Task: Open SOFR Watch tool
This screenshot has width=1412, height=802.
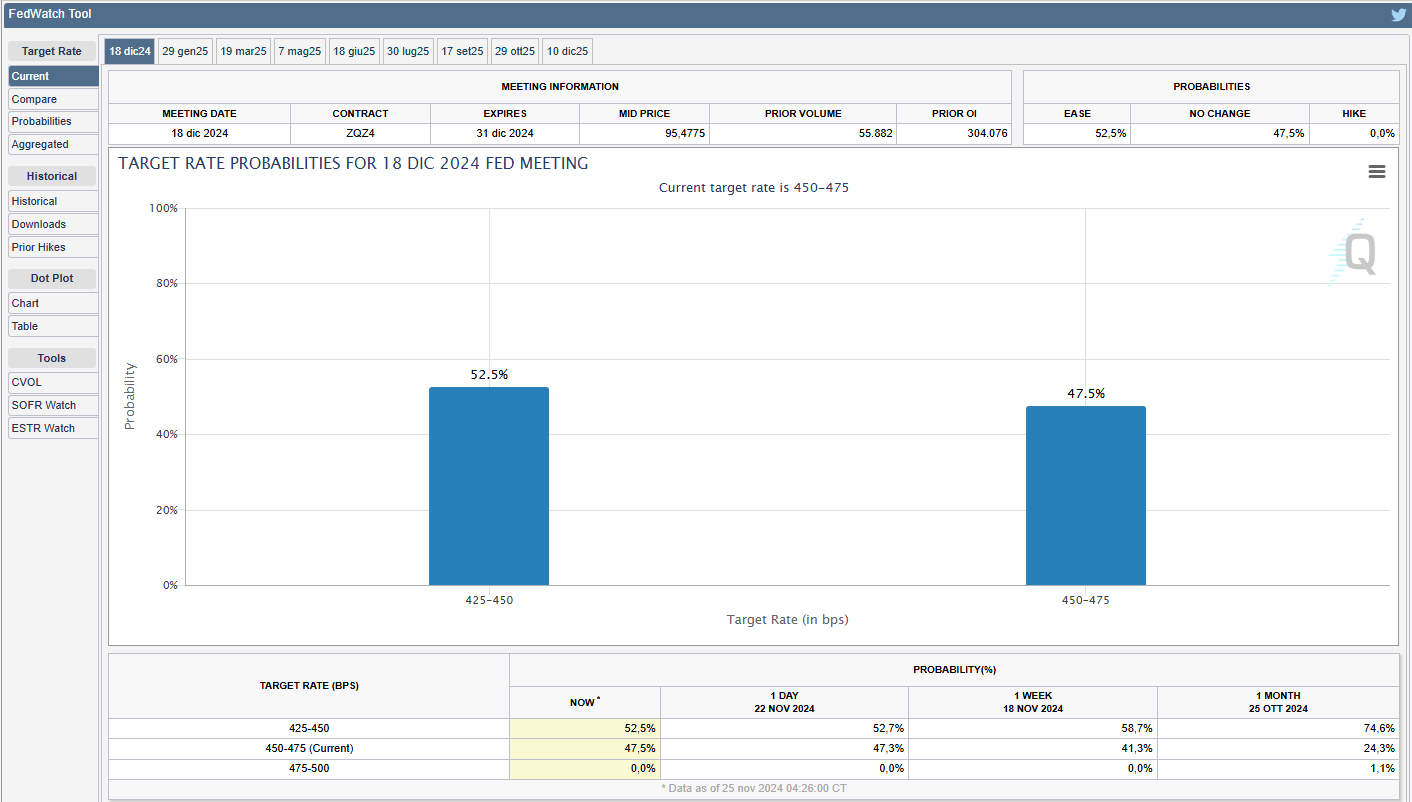Action: tap(53, 405)
